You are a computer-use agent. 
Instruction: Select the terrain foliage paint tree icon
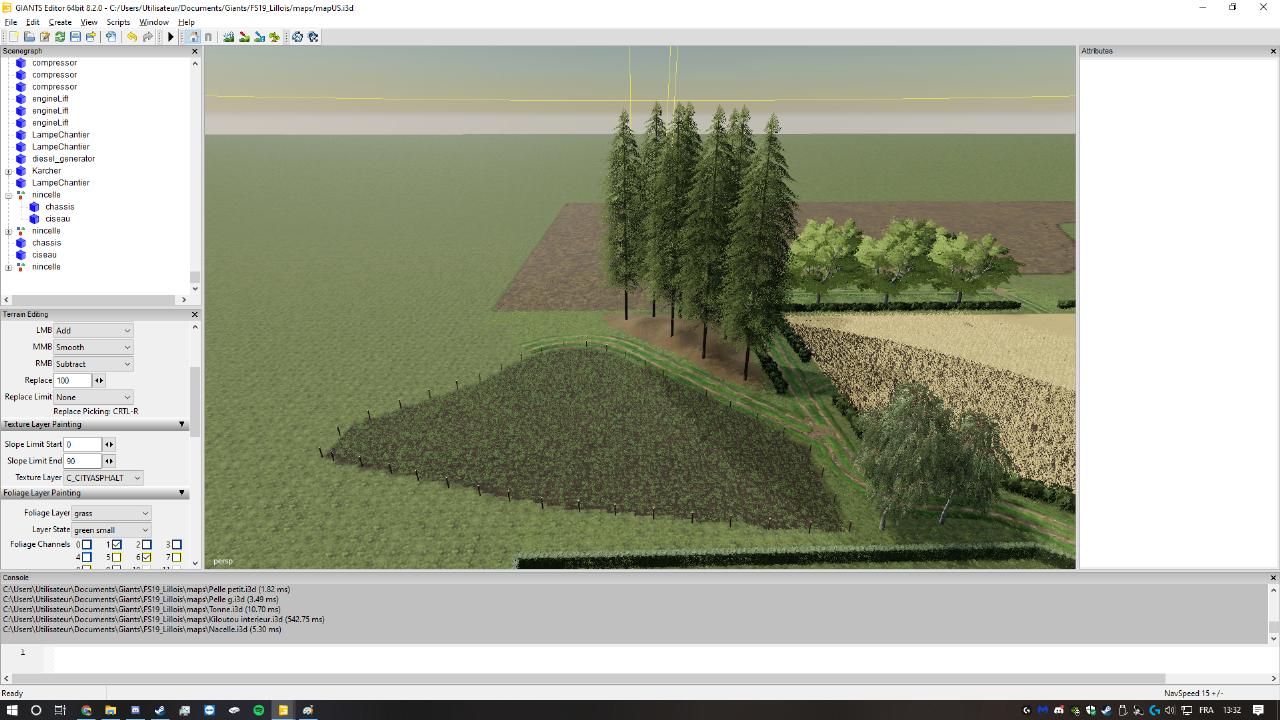[x=274, y=37]
